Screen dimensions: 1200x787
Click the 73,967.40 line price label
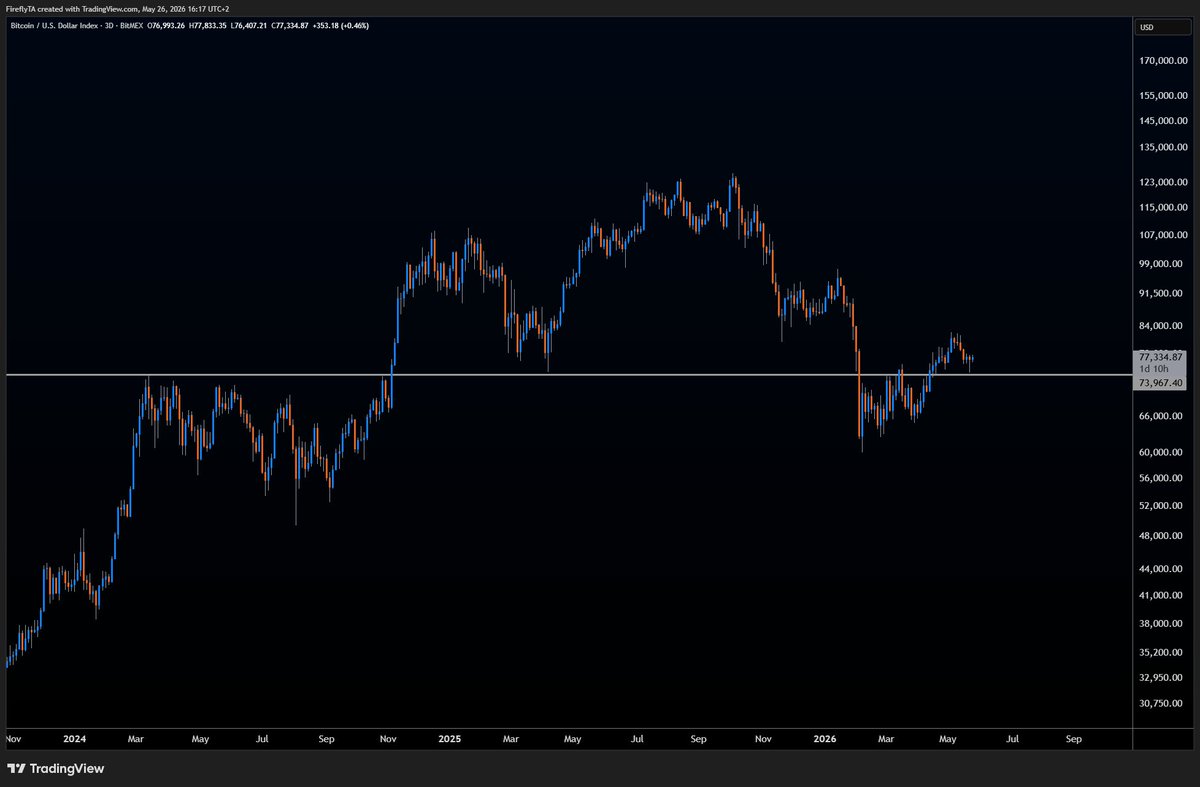point(1160,382)
